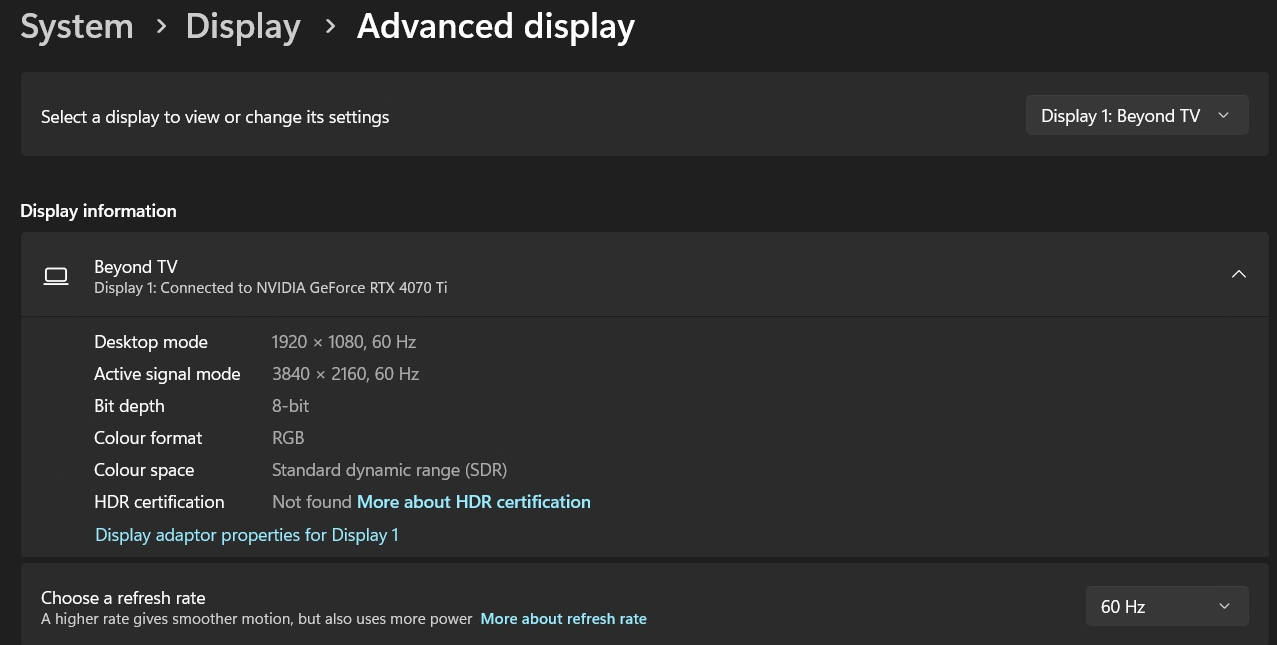Click the refresh rate dropdown chevron

click(x=1224, y=605)
